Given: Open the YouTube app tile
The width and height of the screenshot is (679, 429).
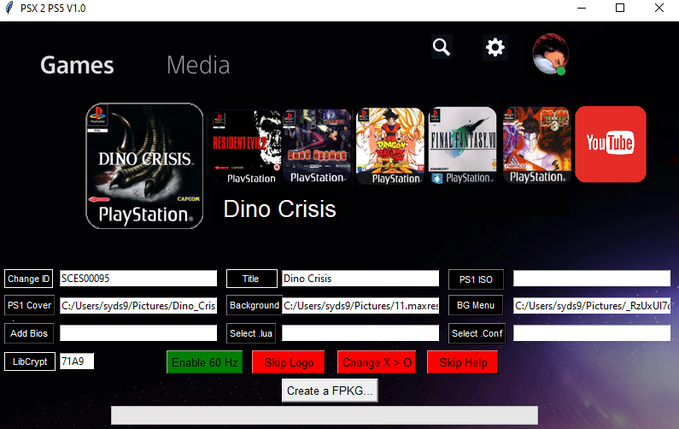Looking at the screenshot, I should 610,145.
